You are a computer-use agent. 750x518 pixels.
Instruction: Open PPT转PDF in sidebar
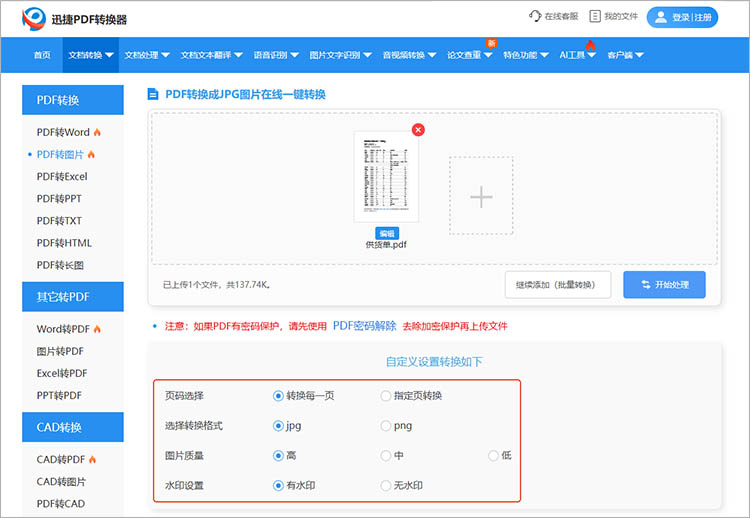pos(59,395)
